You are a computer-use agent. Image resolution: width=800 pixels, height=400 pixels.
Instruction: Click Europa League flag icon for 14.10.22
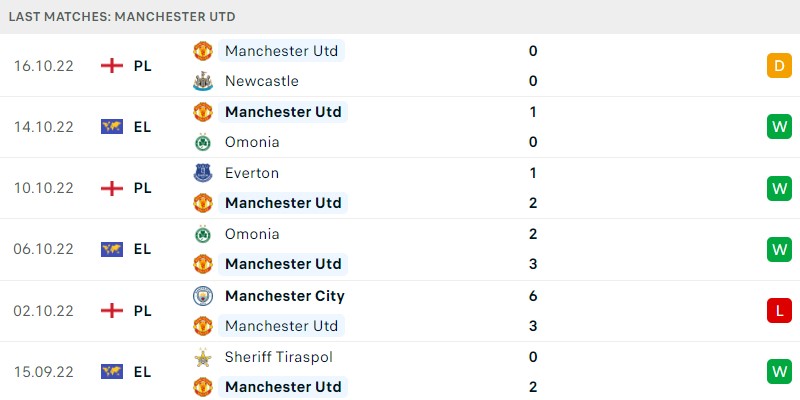[x=112, y=127]
